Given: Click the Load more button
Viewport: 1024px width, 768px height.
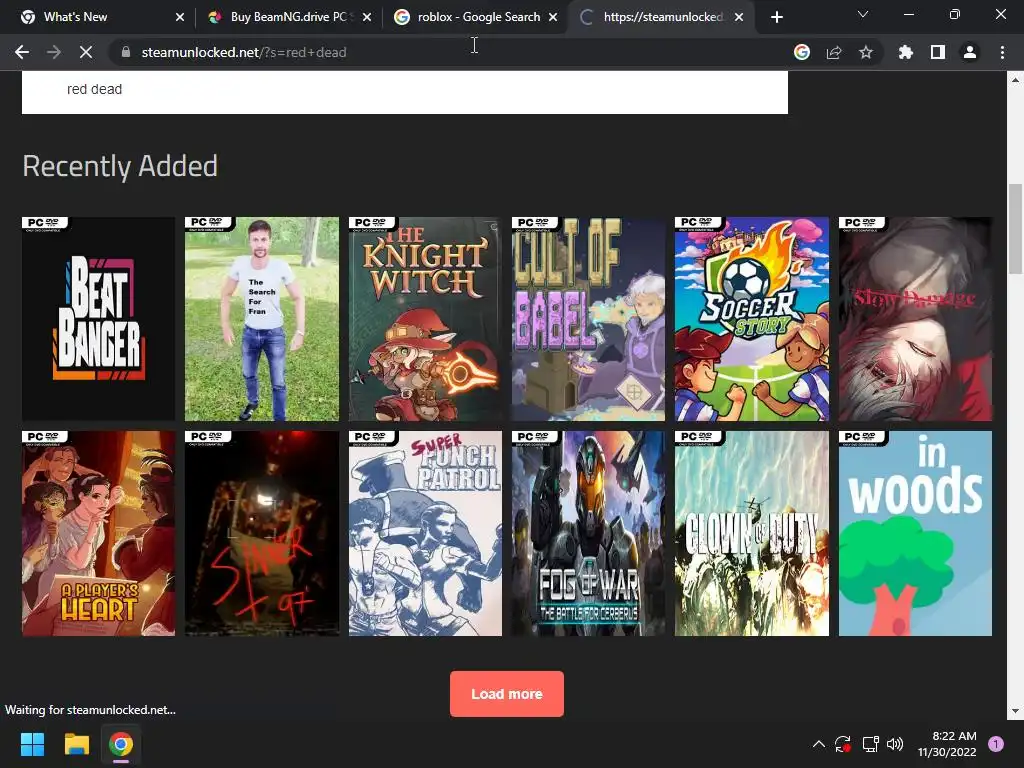Looking at the screenshot, I should click(507, 694).
